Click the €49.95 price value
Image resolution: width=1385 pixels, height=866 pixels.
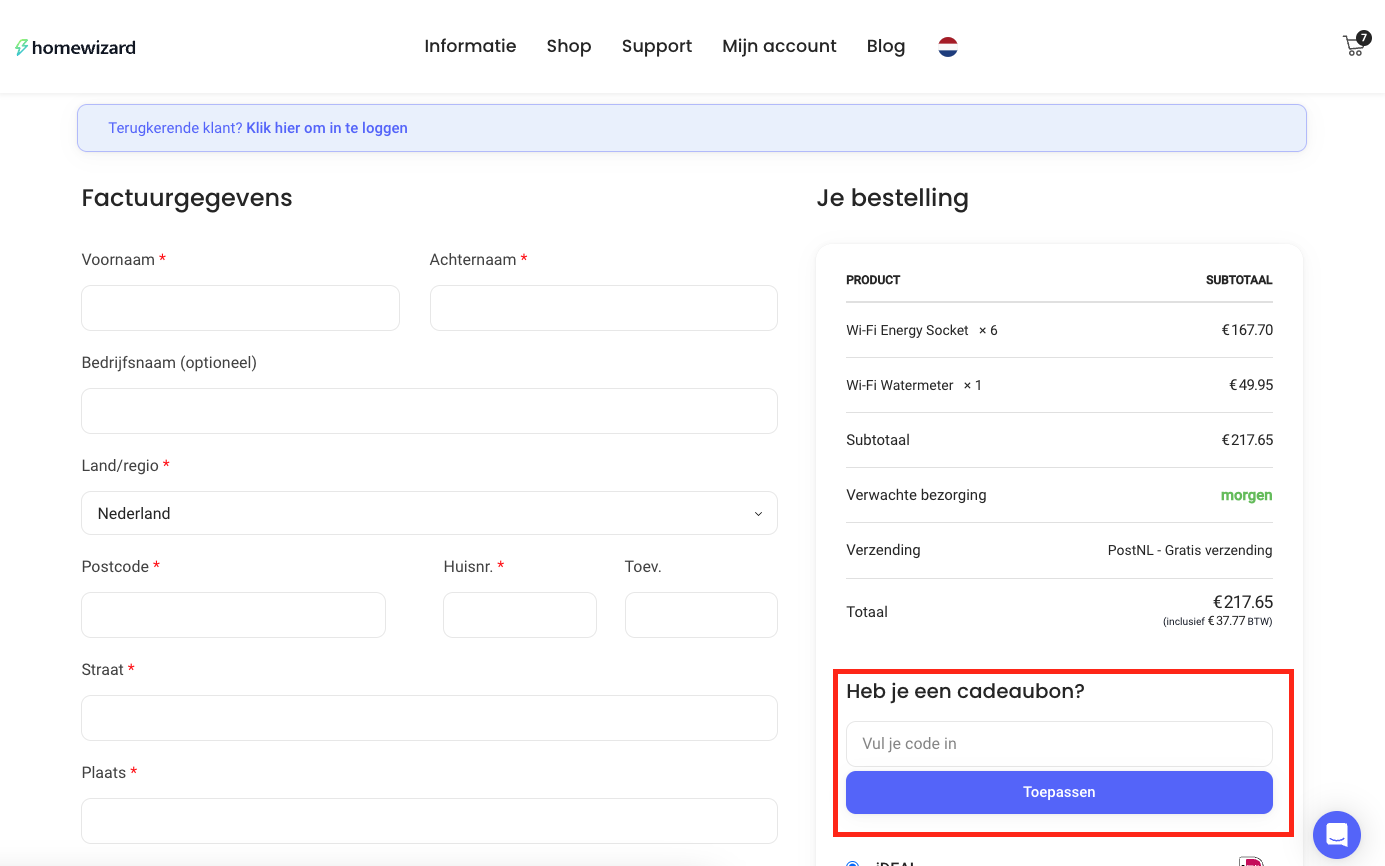click(1251, 385)
